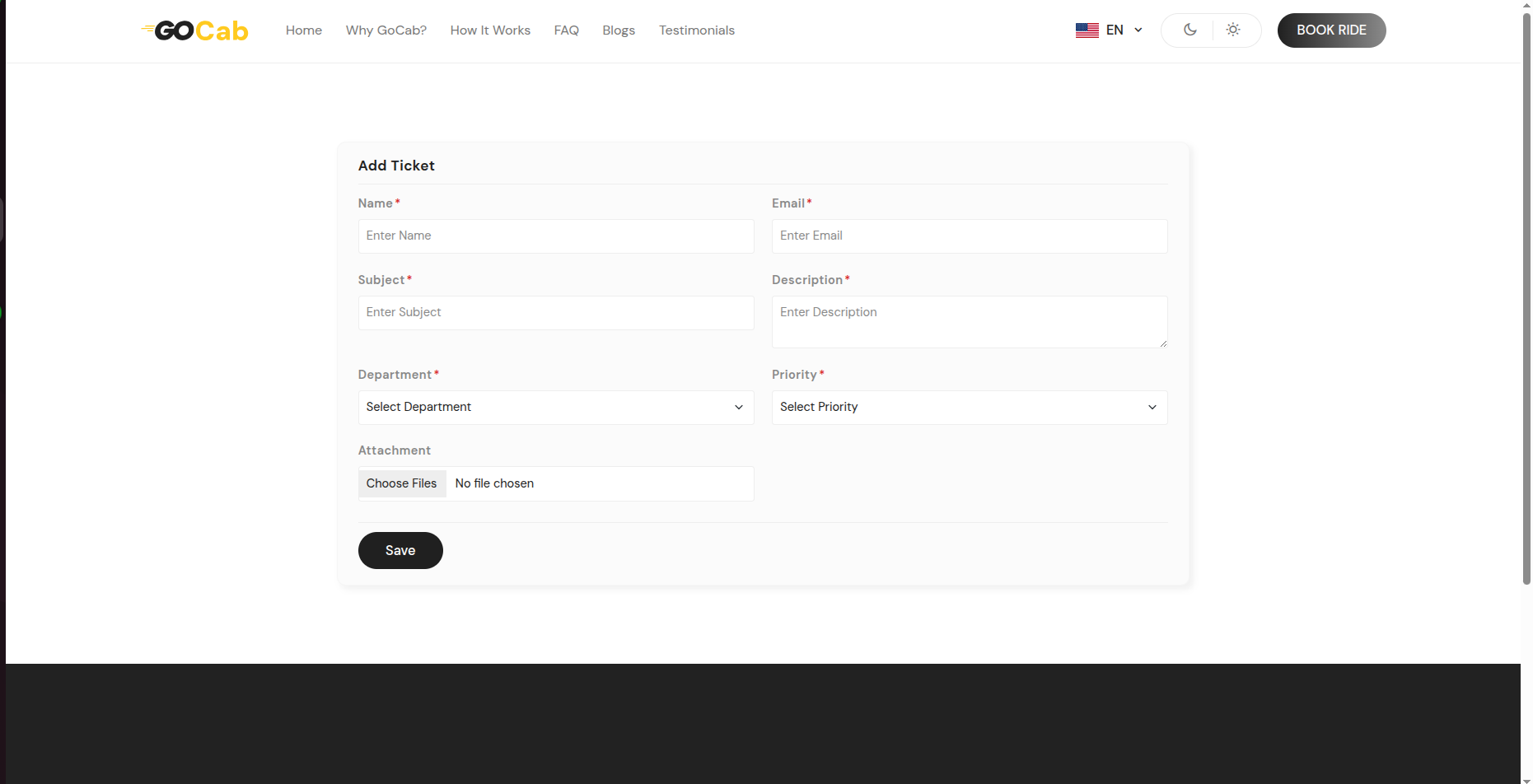
Task: Focus the Enter Name field
Action: click(x=555, y=236)
